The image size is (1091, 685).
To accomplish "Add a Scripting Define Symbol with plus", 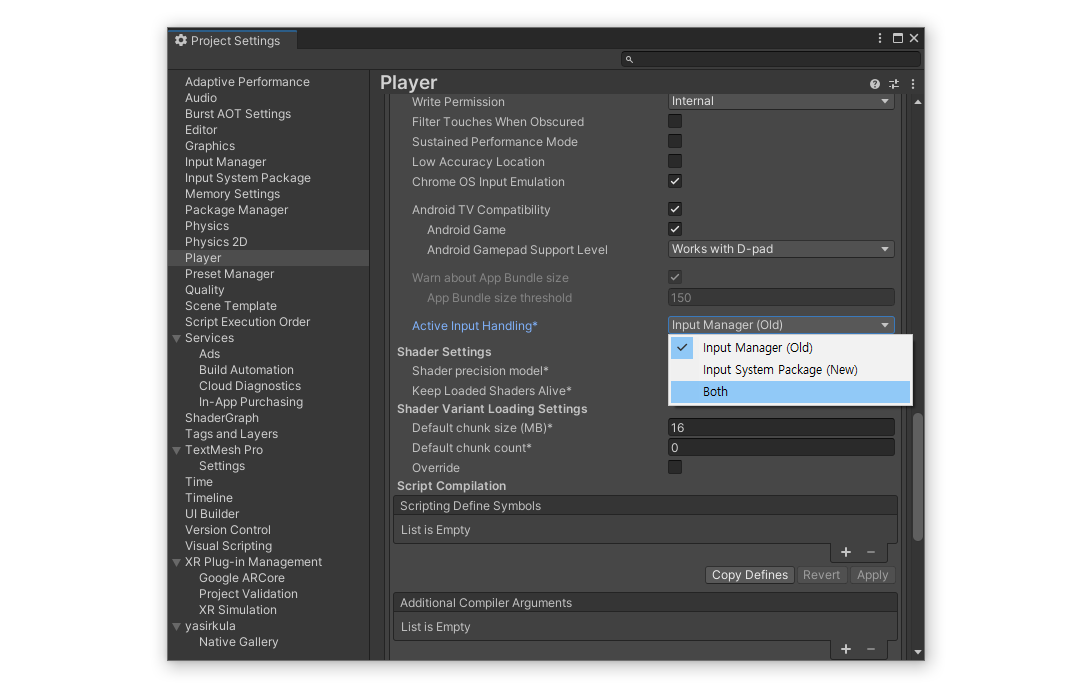I will coord(845,552).
